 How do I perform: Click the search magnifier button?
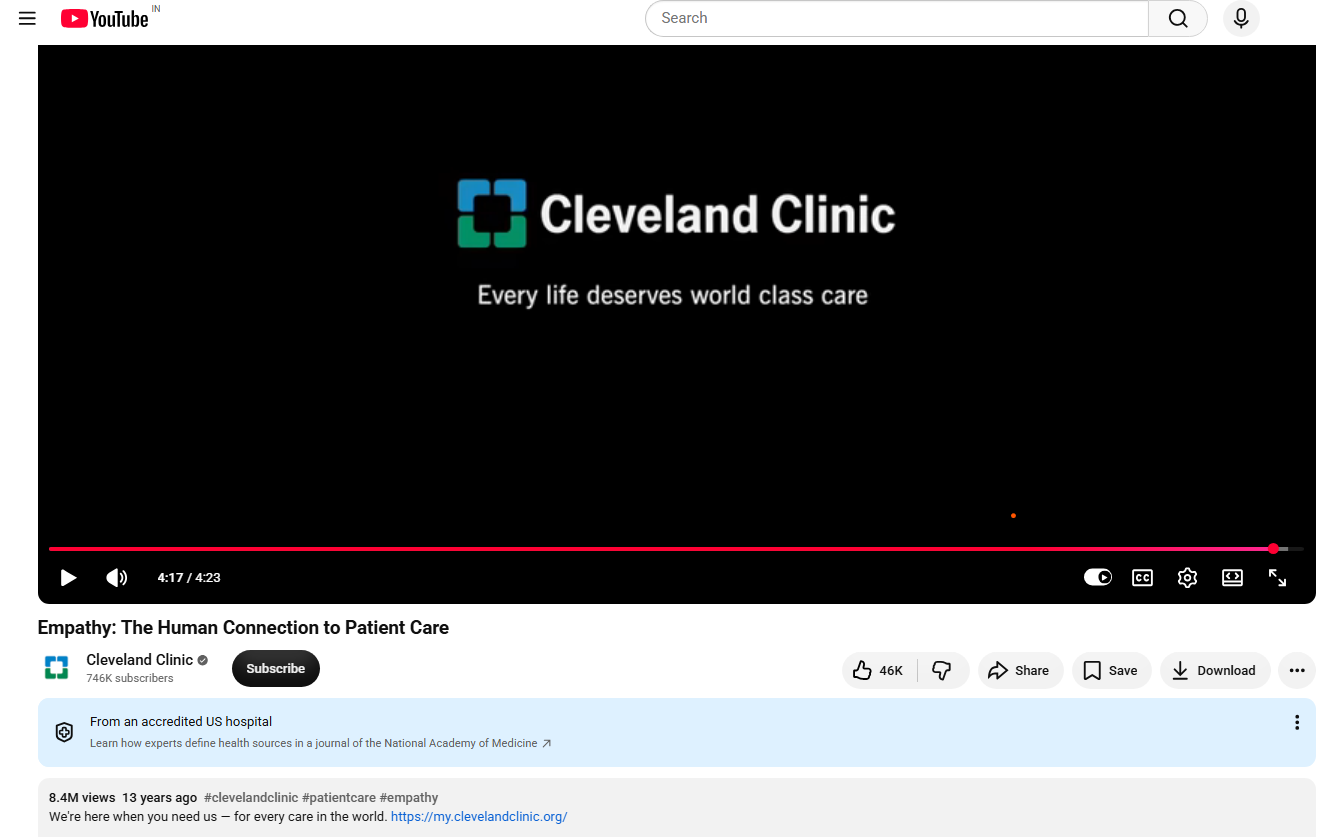[x=1178, y=18]
